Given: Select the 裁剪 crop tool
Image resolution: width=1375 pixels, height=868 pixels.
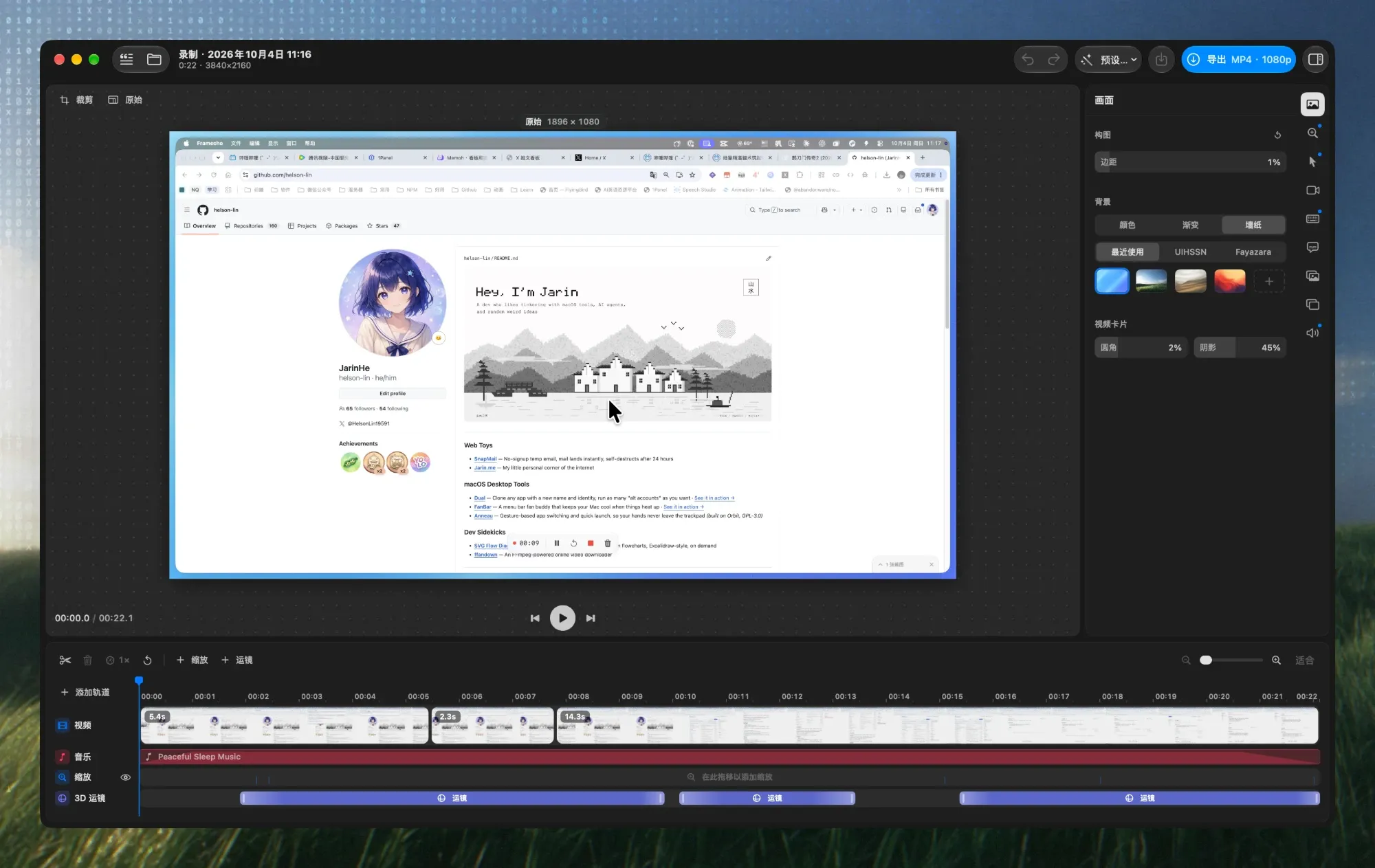Looking at the screenshot, I should pos(76,100).
